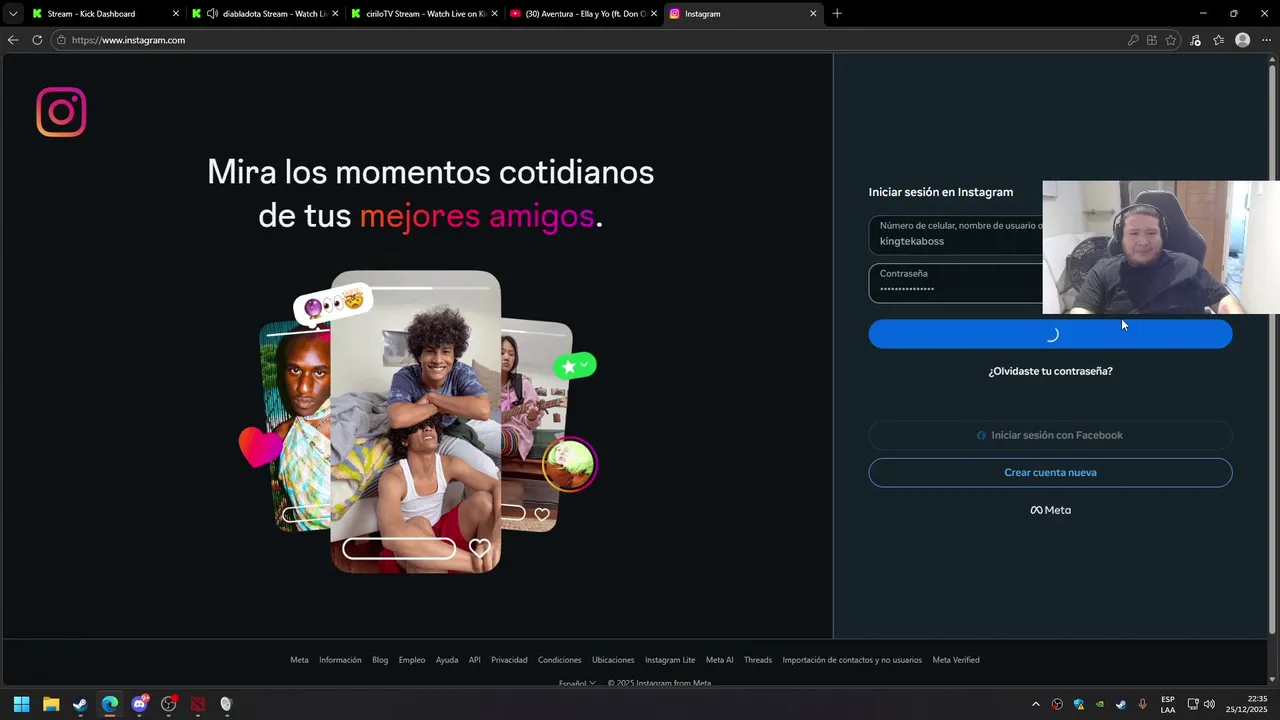The width and height of the screenshot is (1280, 720).
Task: Open the ESP LAA keyboard language selector
Action: 1168,704
